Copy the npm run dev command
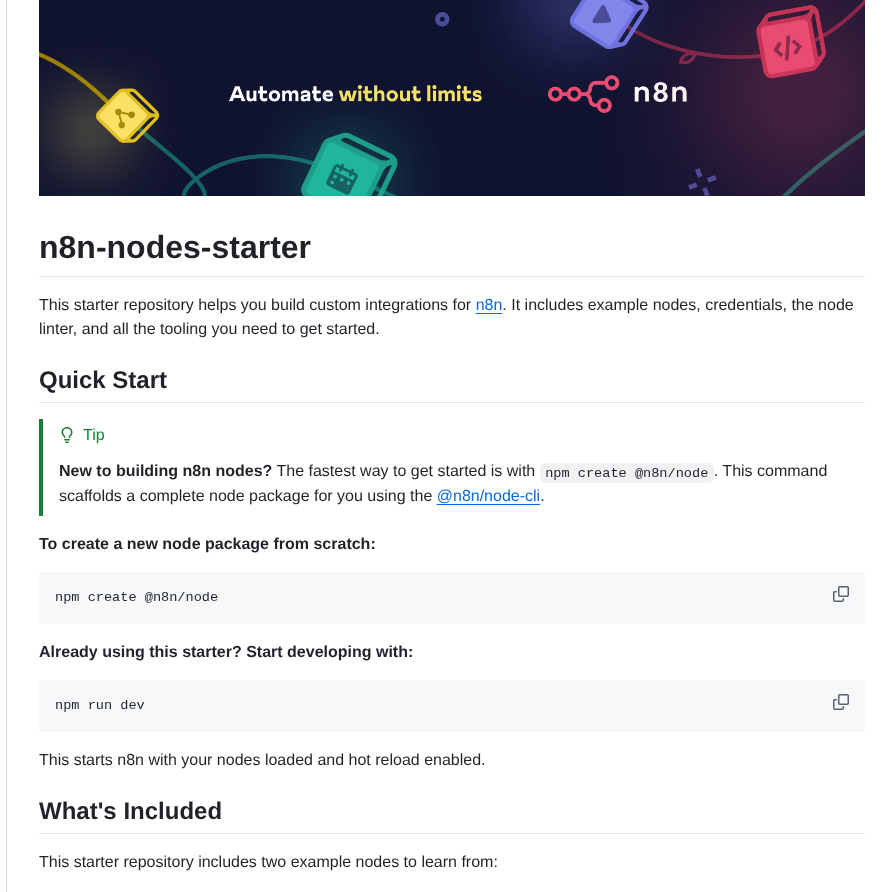The height and width of the screenshot is (892, 893). (840, 701)
